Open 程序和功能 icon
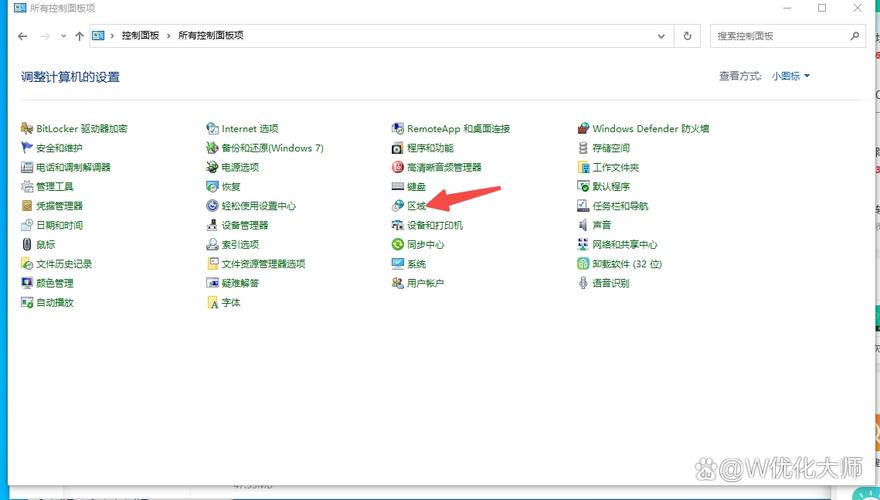Image resolution: width=880 pixels, height=500 pixels. (398, 148)
